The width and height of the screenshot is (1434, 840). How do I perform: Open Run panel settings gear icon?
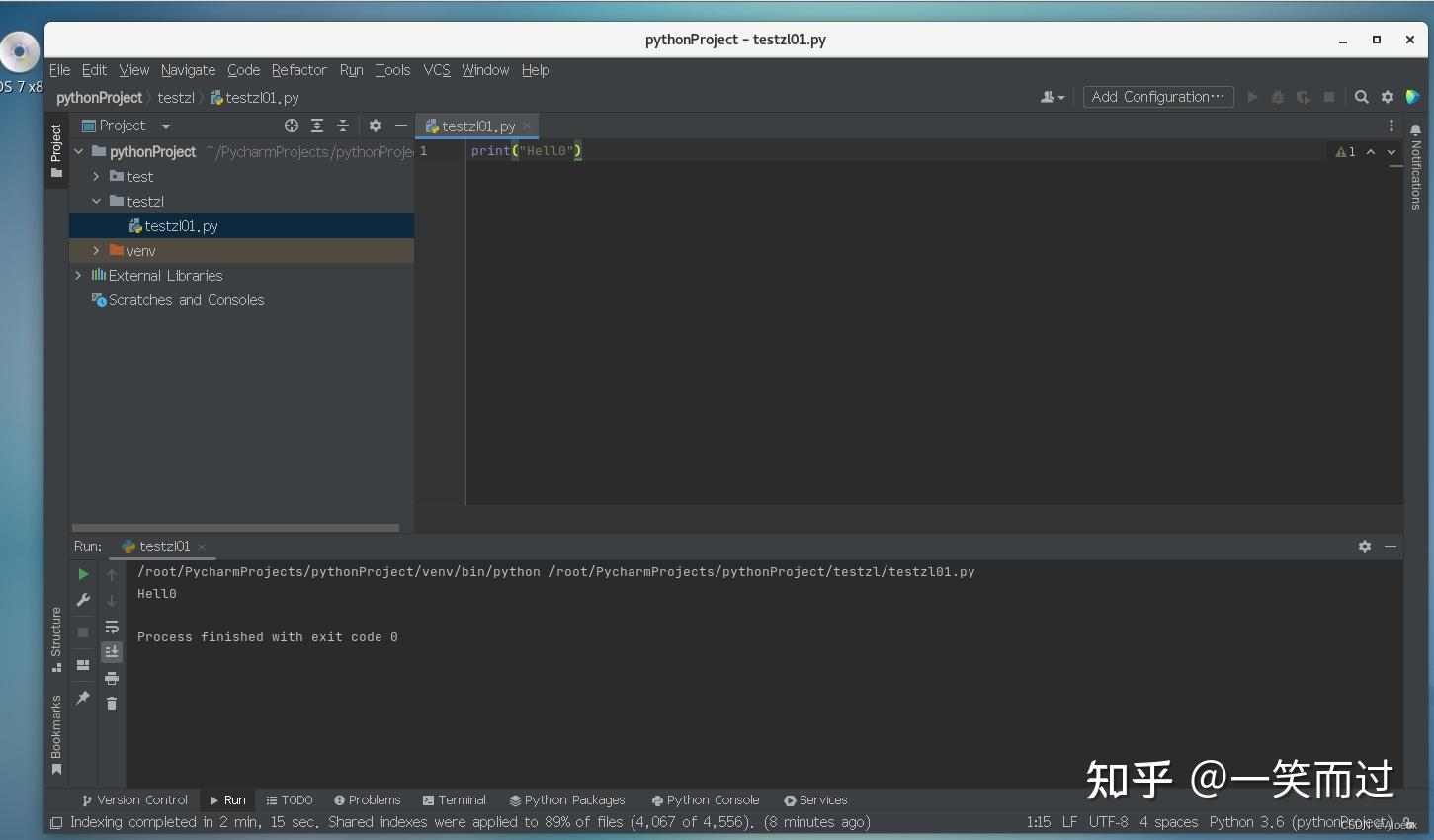pyautogui.click(x=1365, y=546)
